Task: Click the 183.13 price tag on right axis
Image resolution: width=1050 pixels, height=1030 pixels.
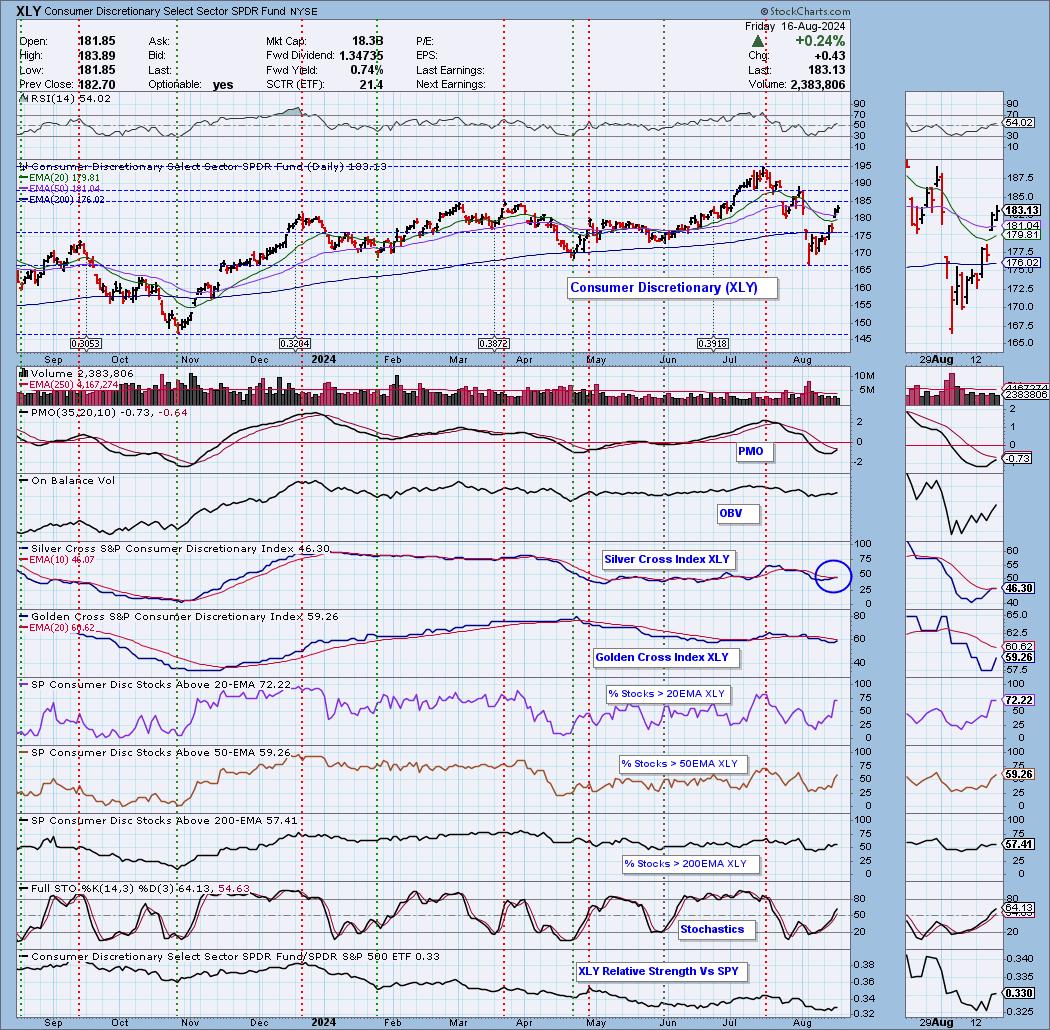Action: [x=1021, y=211]
